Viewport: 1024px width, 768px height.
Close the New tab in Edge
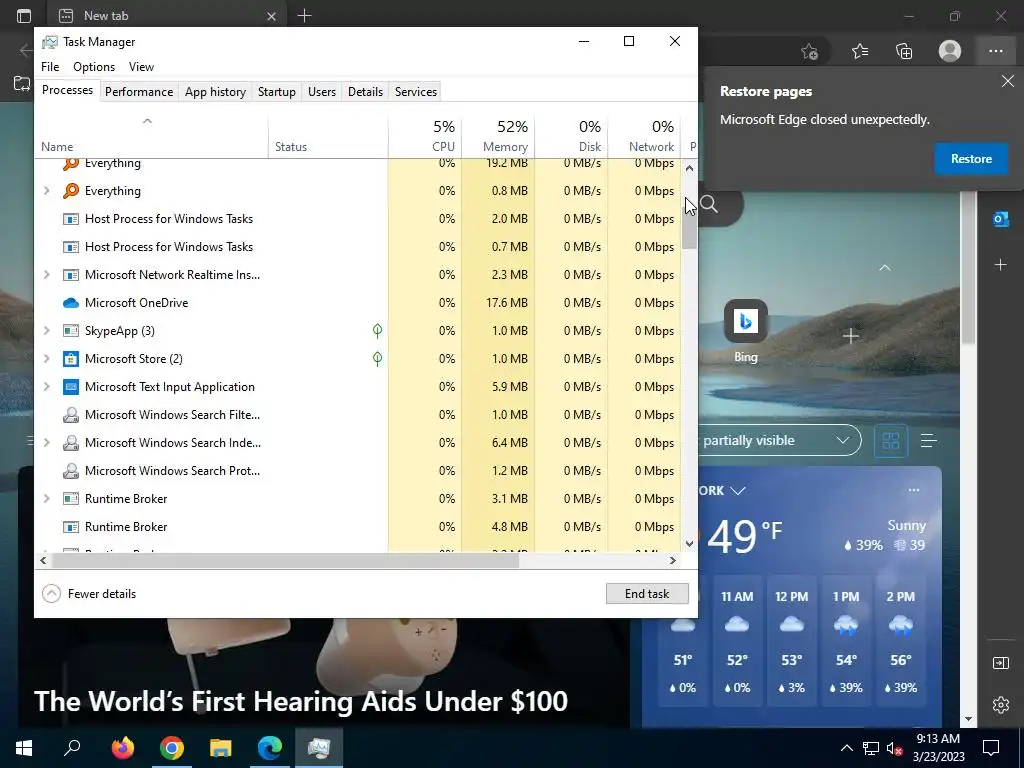(x=271, y=16)
